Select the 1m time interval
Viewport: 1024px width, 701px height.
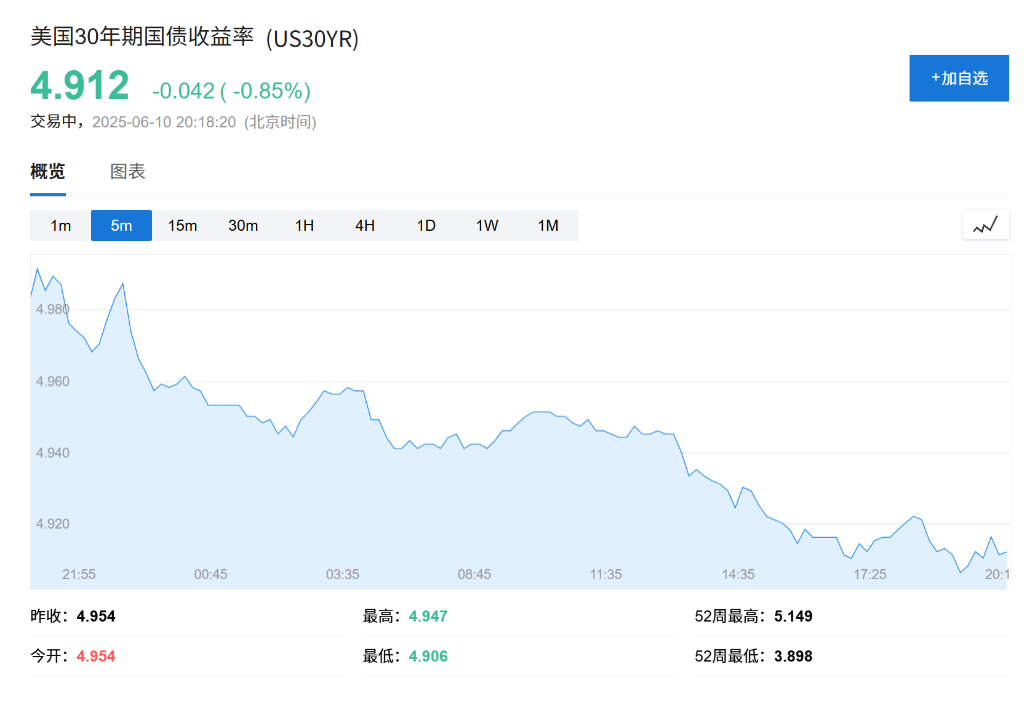click(x=61, y=226)
